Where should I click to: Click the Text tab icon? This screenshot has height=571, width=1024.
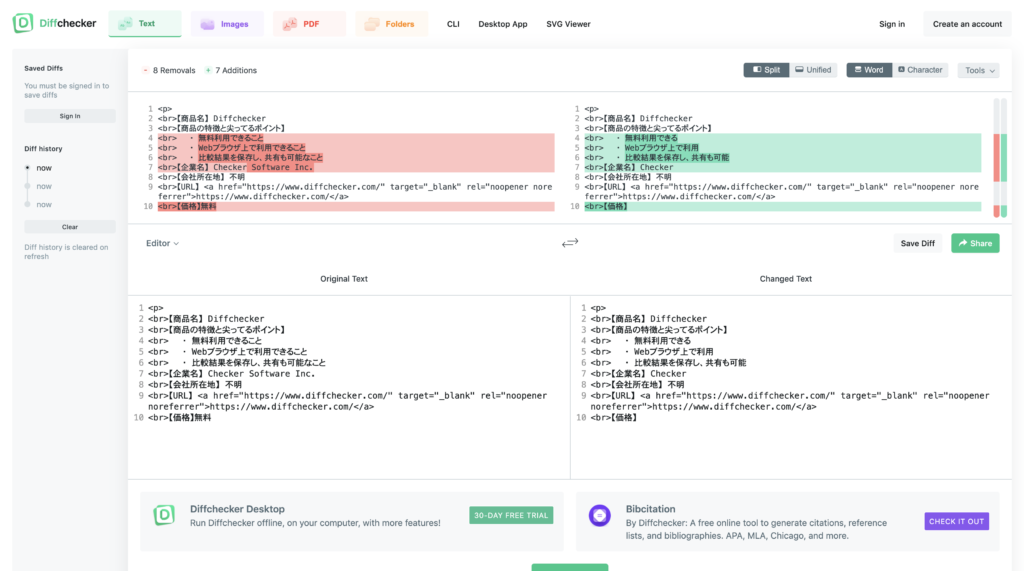point(125,24)
